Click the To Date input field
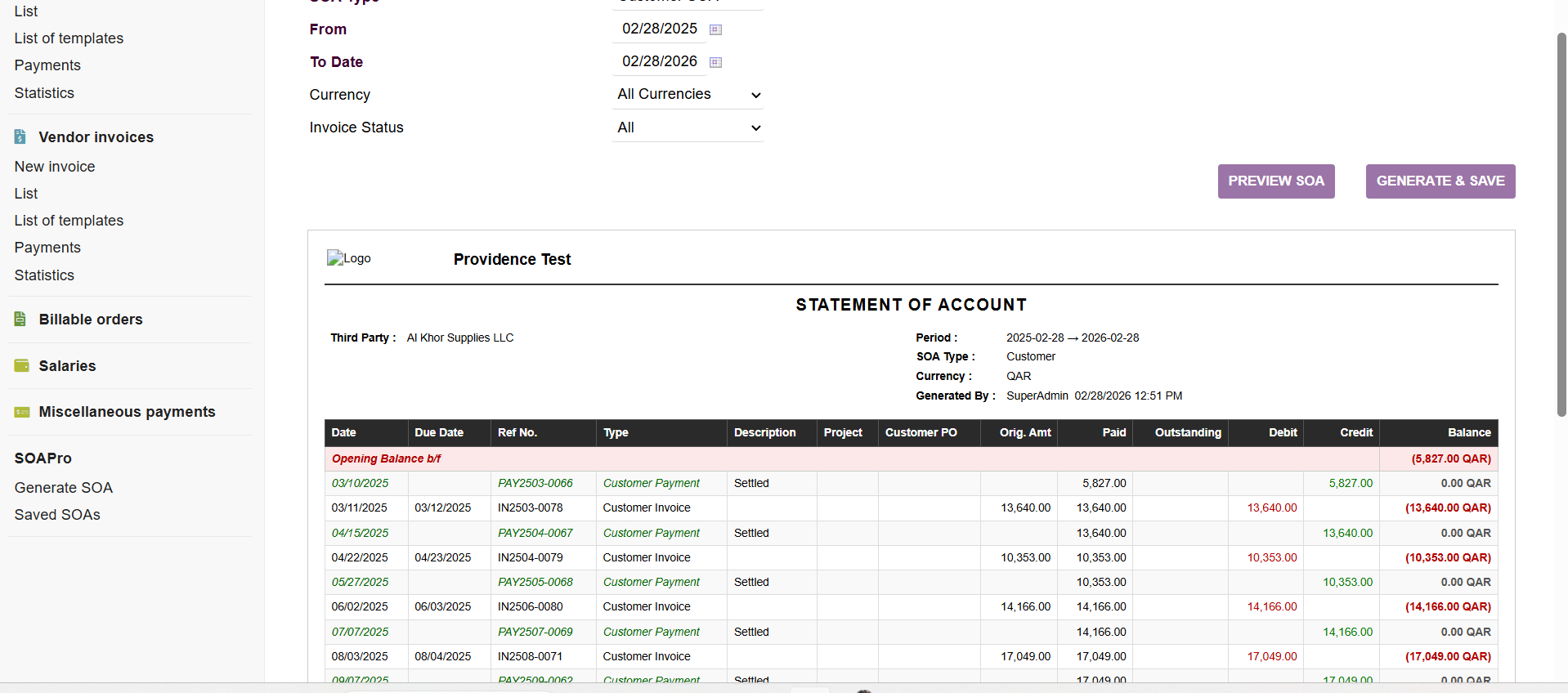The image size is (1568, 693). click(659, 62)
